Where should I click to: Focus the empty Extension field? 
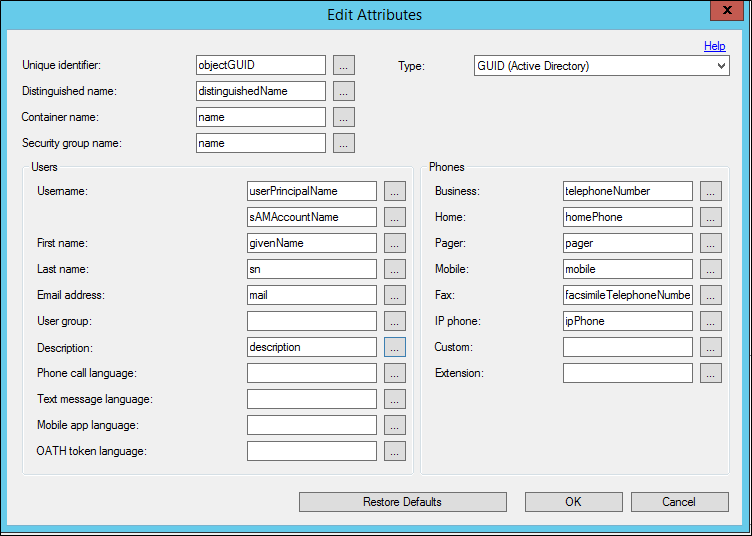(x=628, y=373)
